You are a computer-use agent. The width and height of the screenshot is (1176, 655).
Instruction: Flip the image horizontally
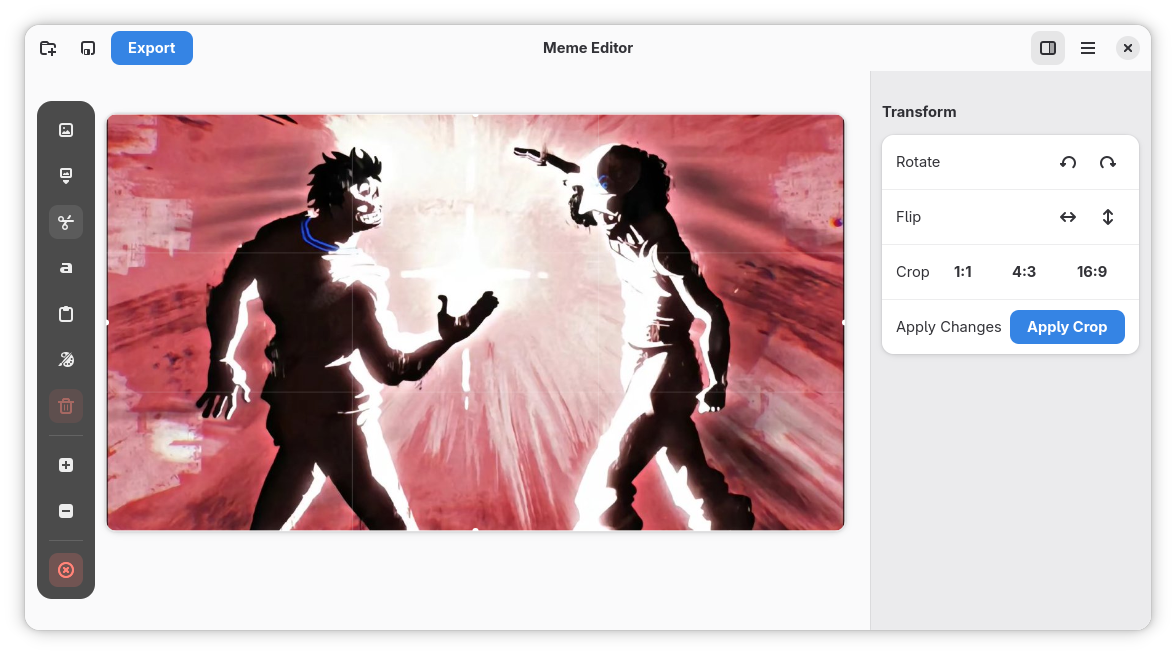[x=1068, y=217]
